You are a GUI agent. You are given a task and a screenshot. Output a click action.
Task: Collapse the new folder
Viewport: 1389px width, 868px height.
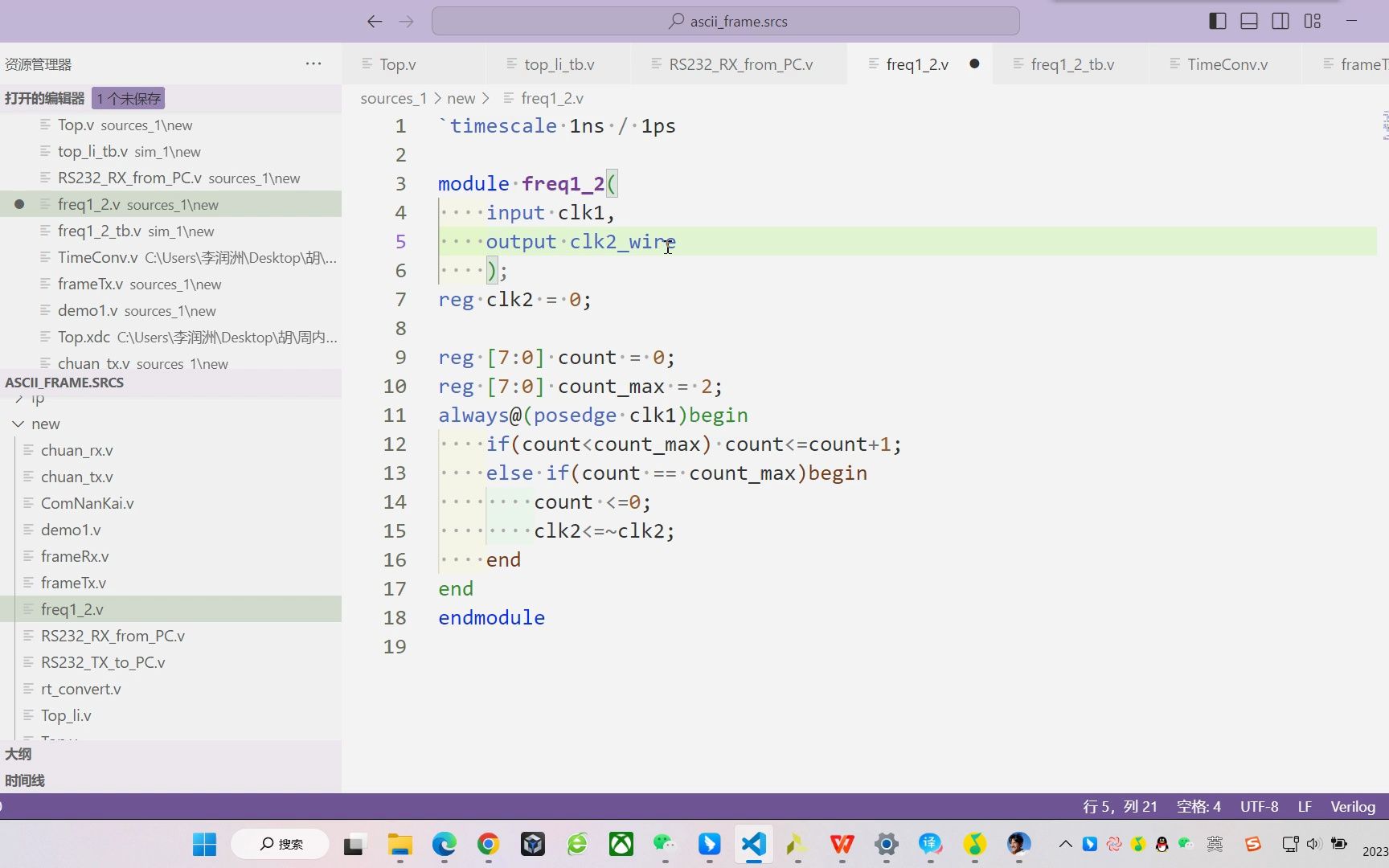tap(170, 424)
